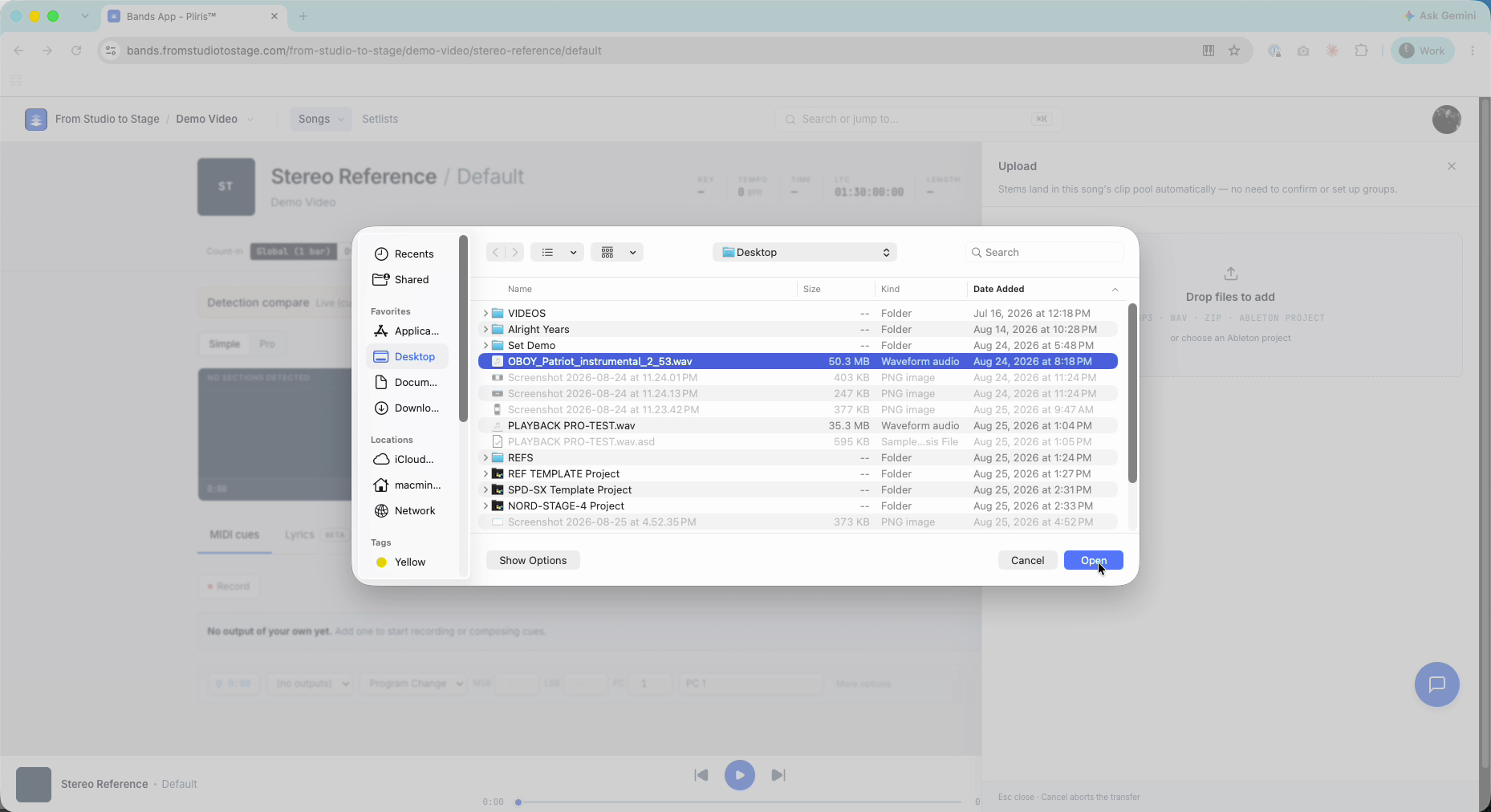Image resolution: width=1491 pixels, height=812 pixels.
Task: Expand the Set Demo folder
Action: [x=485, y=345]
